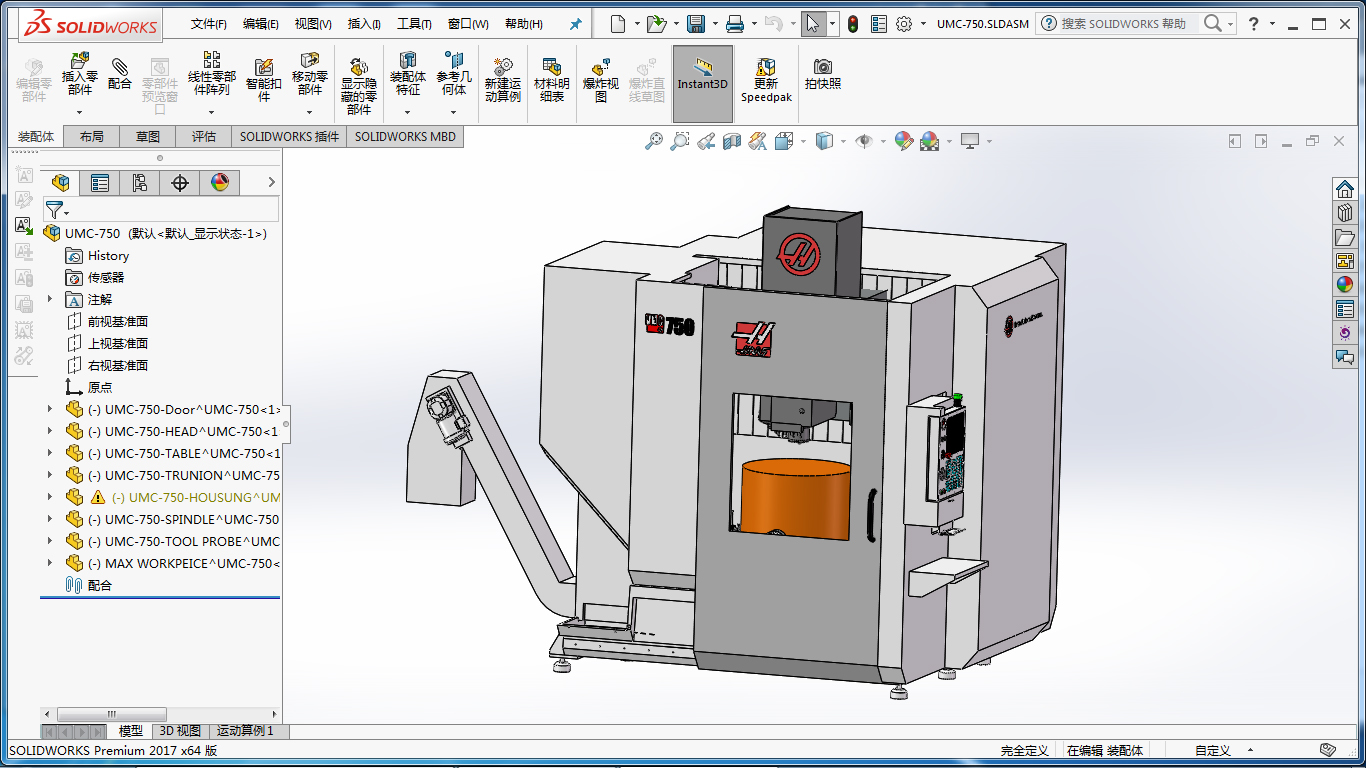Viewport: 1366px width, 768px height.
Task: Open the 文件(F) menu
Action: pos(209,24)
